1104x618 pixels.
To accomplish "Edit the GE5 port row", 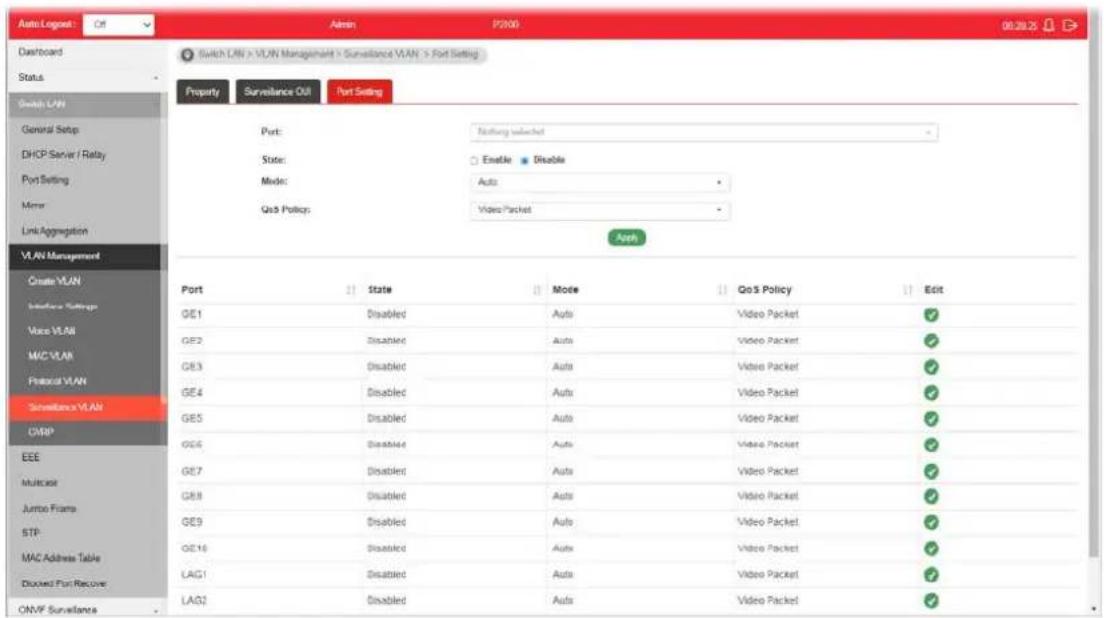I will (931, 419).
